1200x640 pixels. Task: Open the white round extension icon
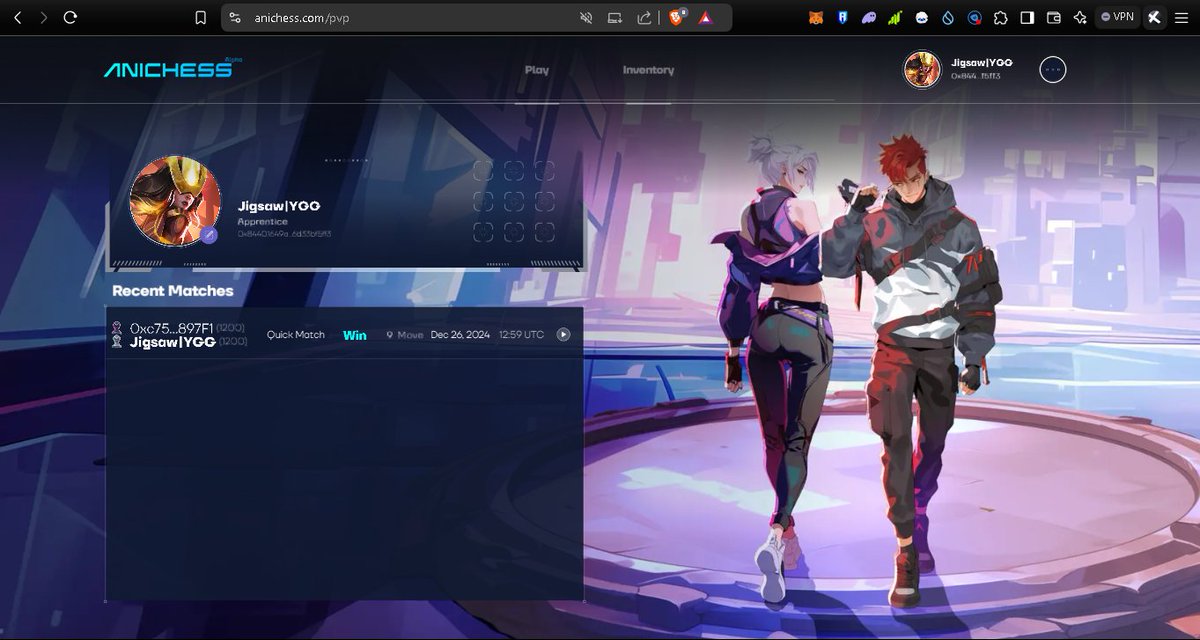tap(921, 18)
